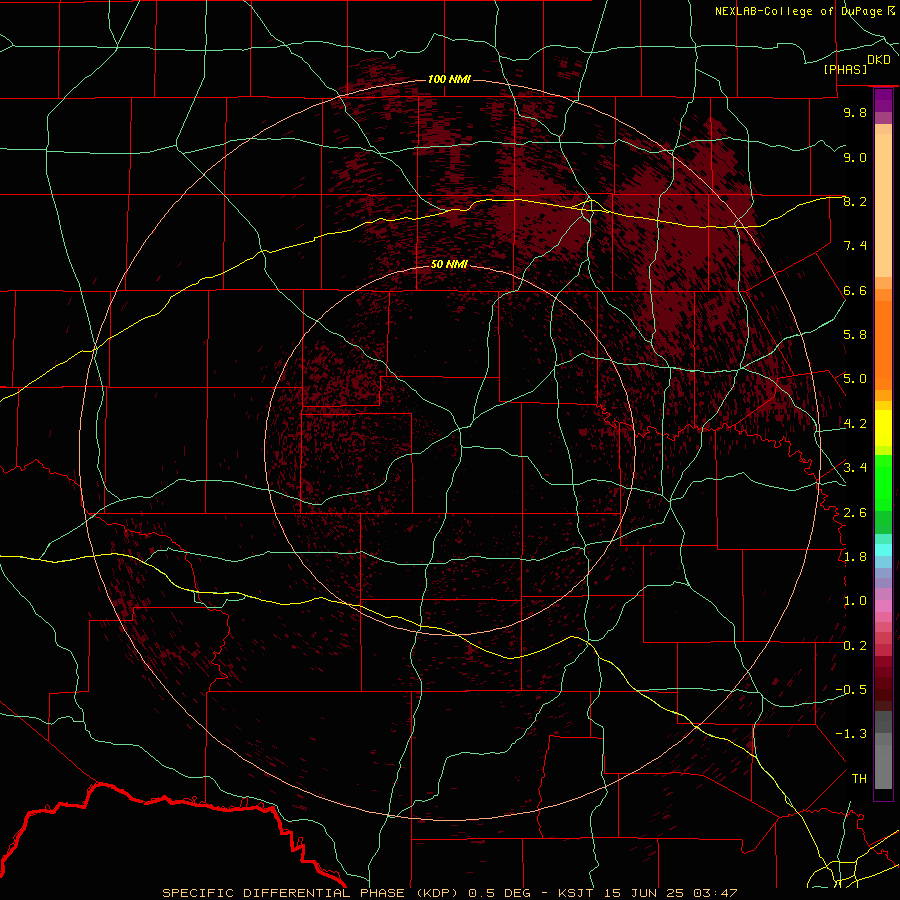Click the 8.2 color scale value

(x=855, y=201)
